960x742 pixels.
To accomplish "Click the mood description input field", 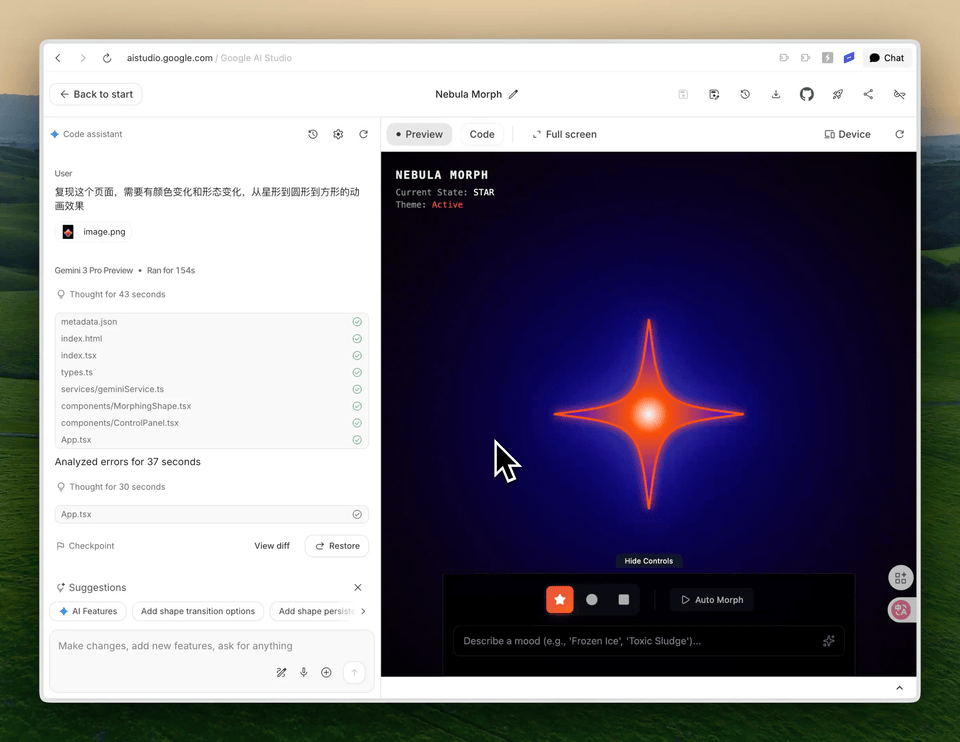I will pos(620,641).
